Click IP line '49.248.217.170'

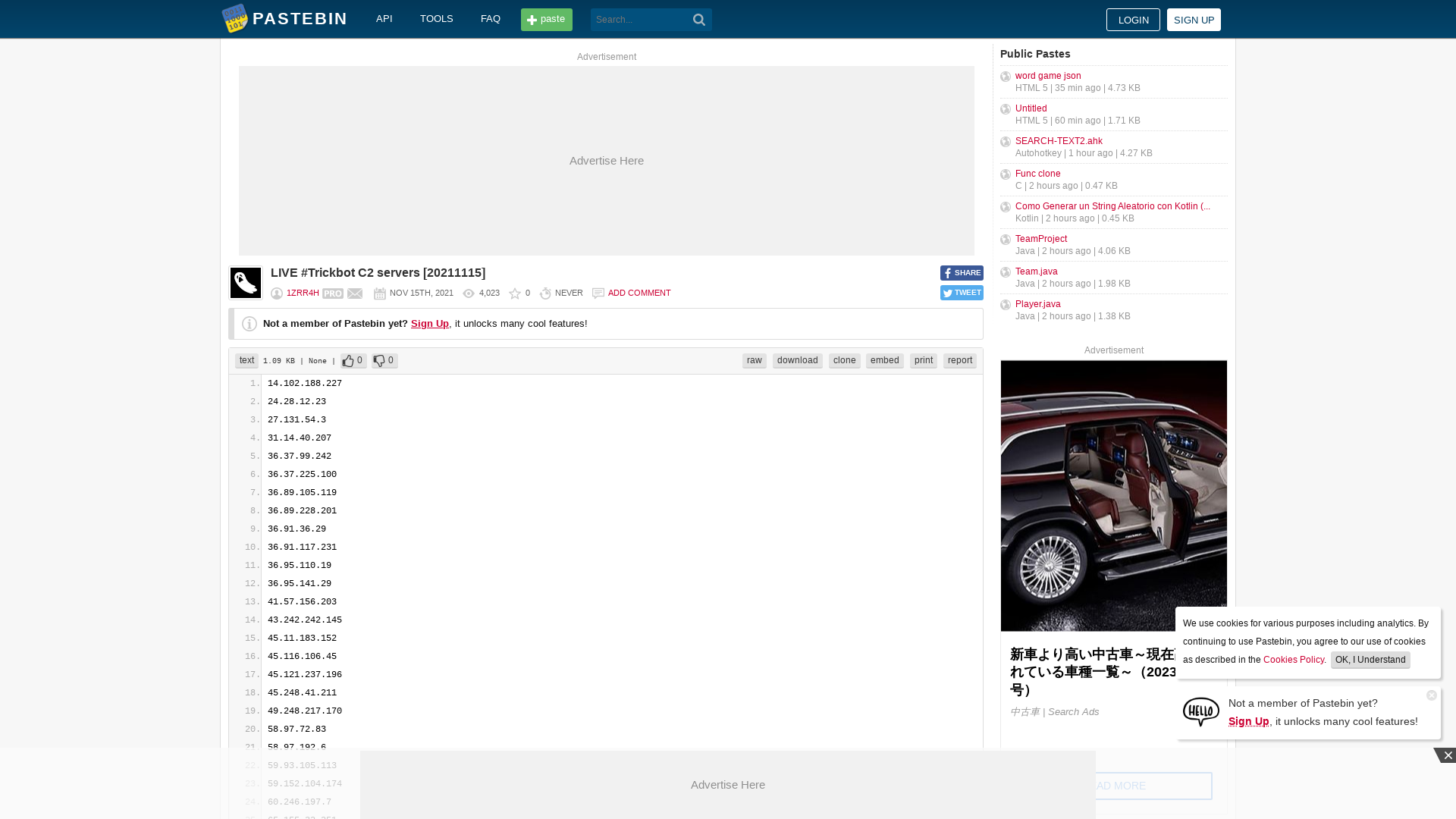pos(305,711)
